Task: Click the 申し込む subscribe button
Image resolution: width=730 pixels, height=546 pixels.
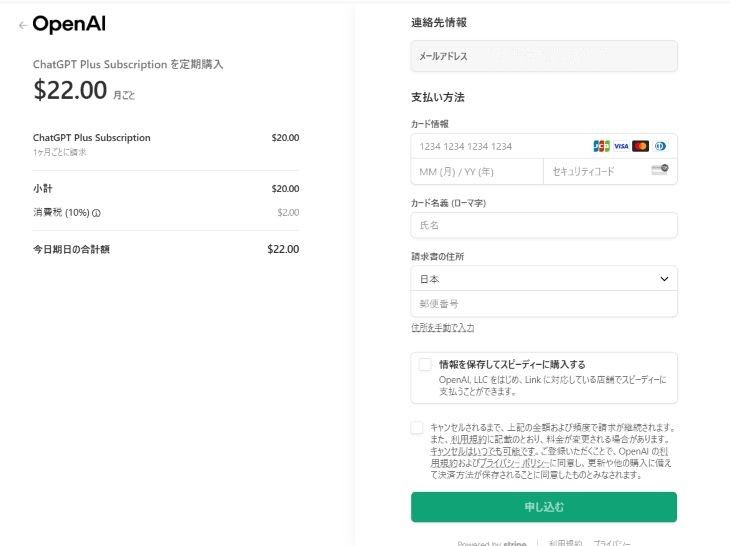Action: [544, 507]
